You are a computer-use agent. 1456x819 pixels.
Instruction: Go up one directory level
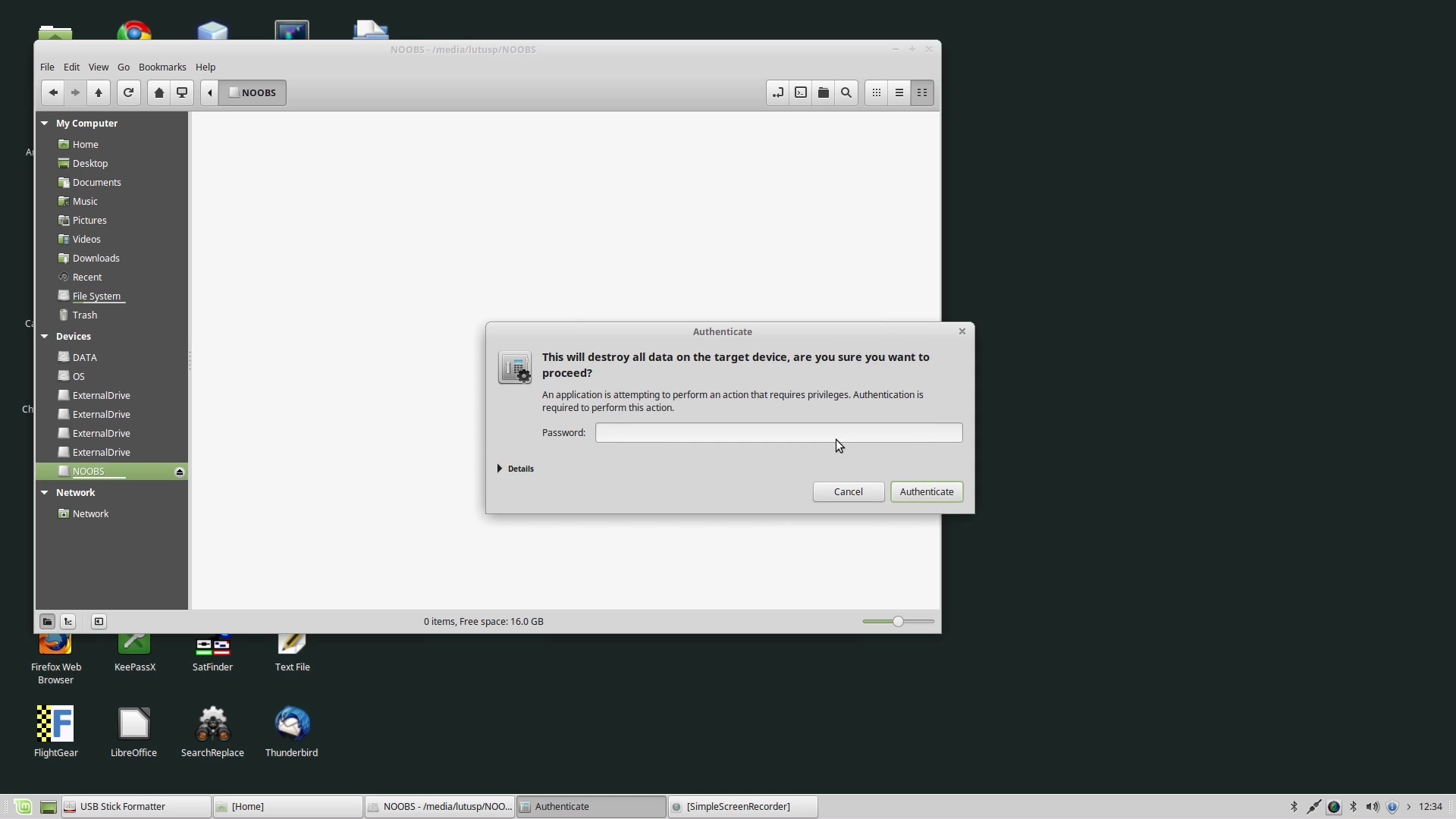98,93
